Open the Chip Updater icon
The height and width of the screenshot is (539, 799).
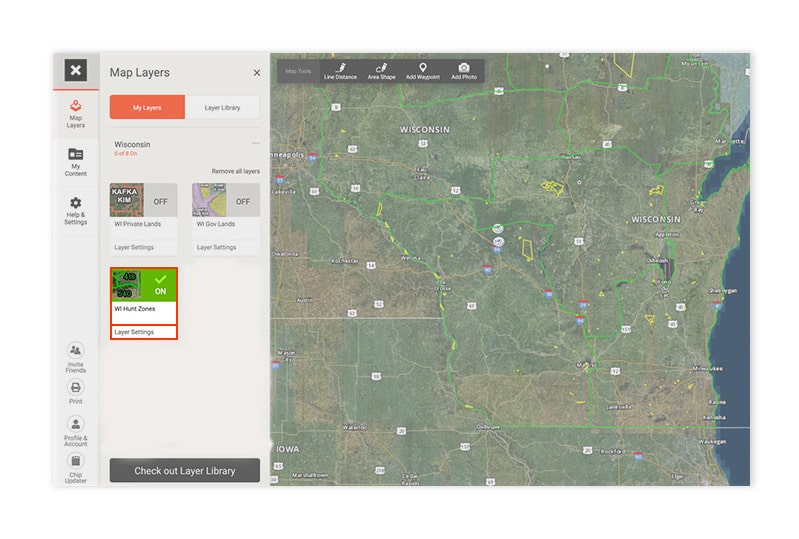76,461
